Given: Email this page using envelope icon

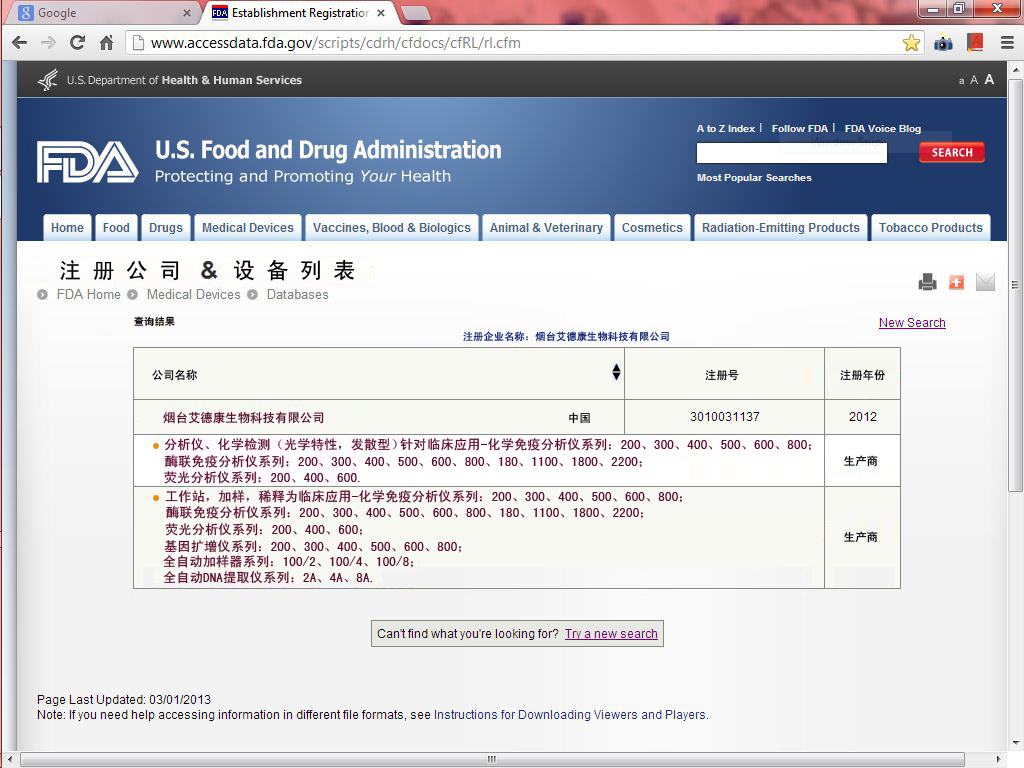Looking at the screenshot, I should click(x=985, y=282).
